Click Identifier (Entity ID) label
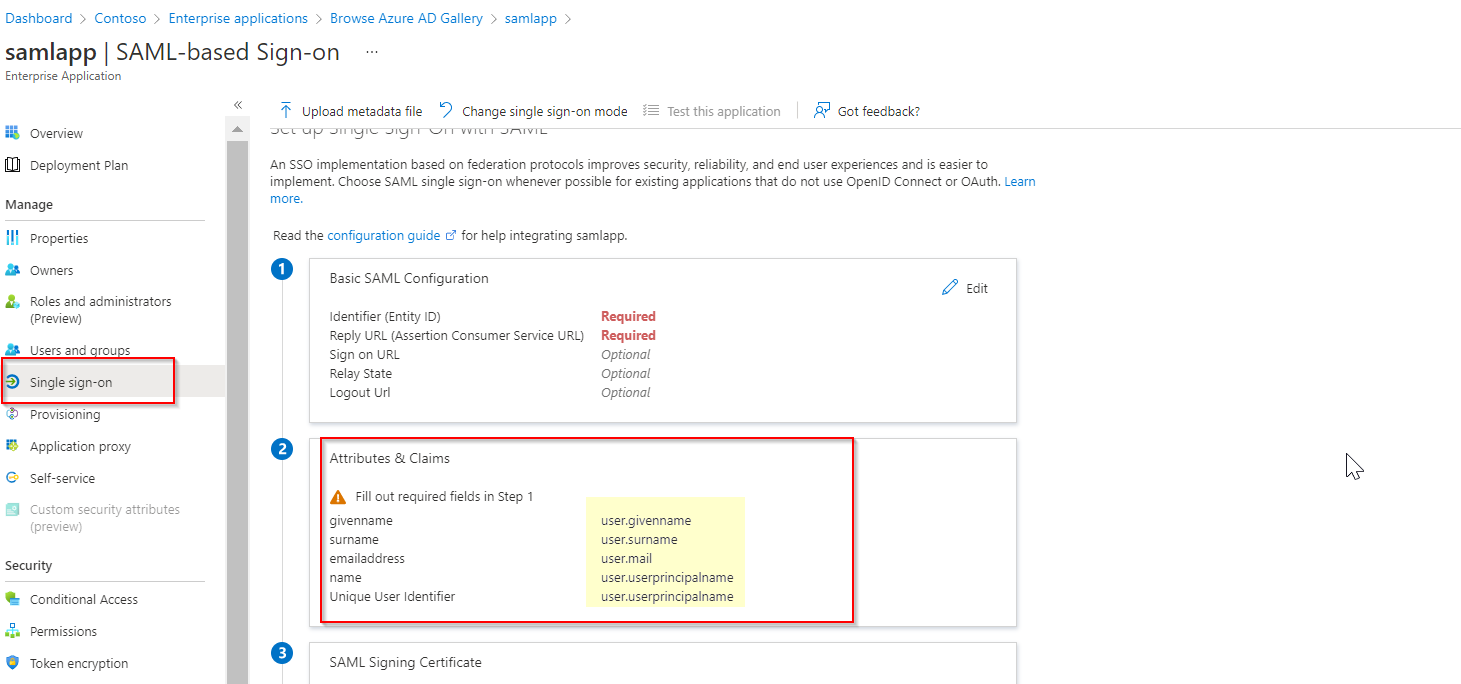Screen dimensions: 1461x684 point(385,316)
